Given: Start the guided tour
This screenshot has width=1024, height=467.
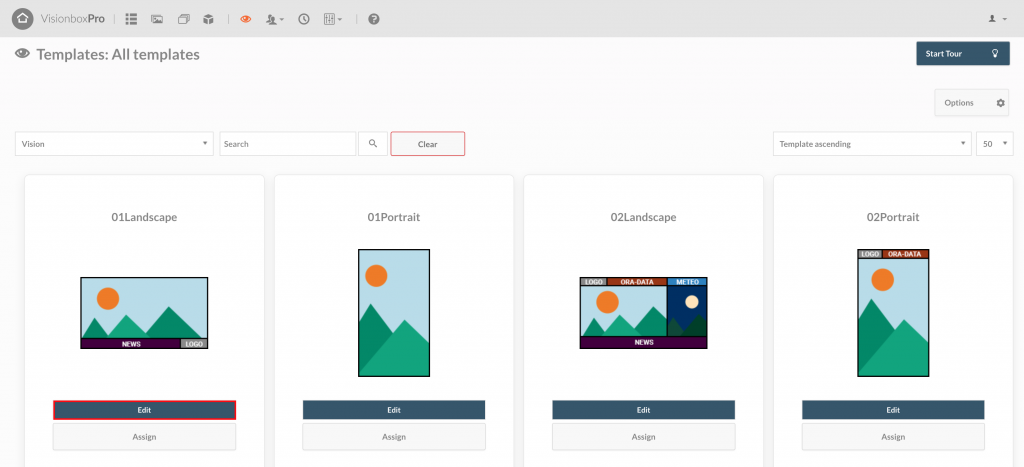Looking at the screenshot, I should click(963, 54).
